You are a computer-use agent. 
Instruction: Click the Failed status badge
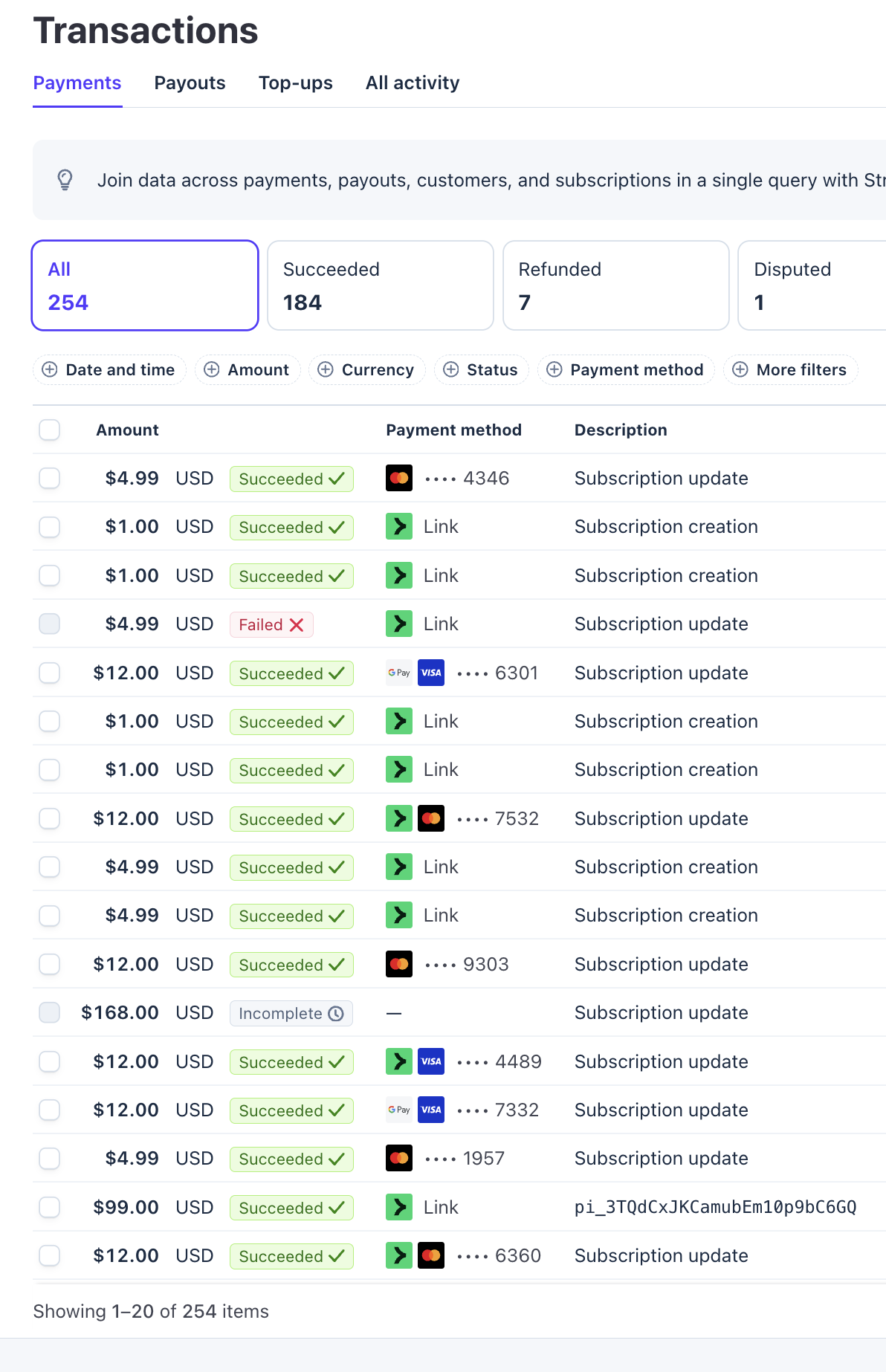(x=271, y=624)
